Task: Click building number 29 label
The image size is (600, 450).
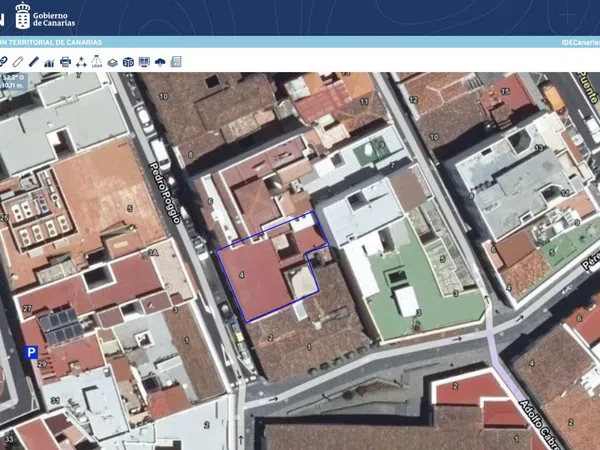Action: [x=42, y=364]
